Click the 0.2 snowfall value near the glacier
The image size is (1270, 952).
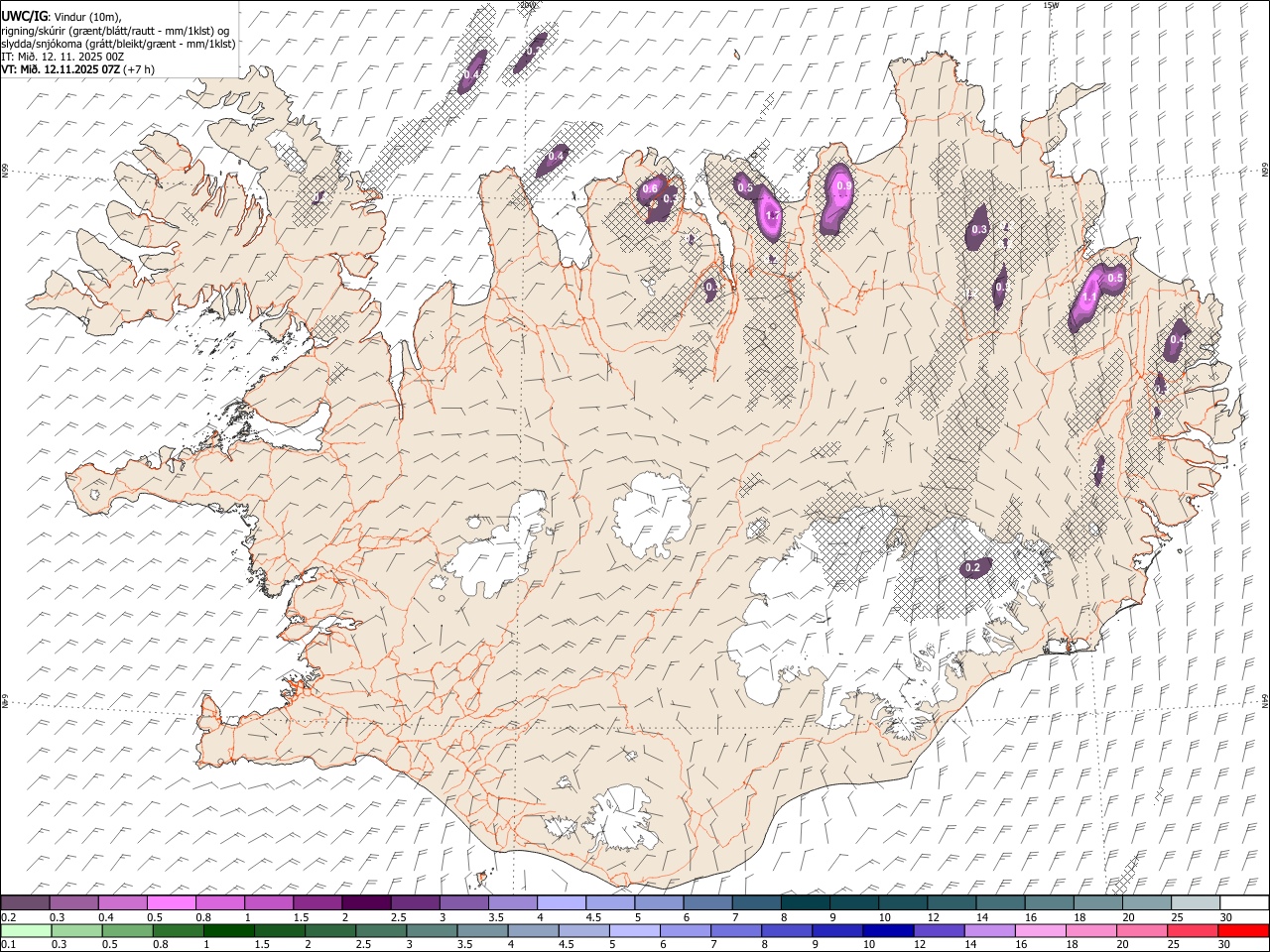pyautogui.click(x=972, y=568)
